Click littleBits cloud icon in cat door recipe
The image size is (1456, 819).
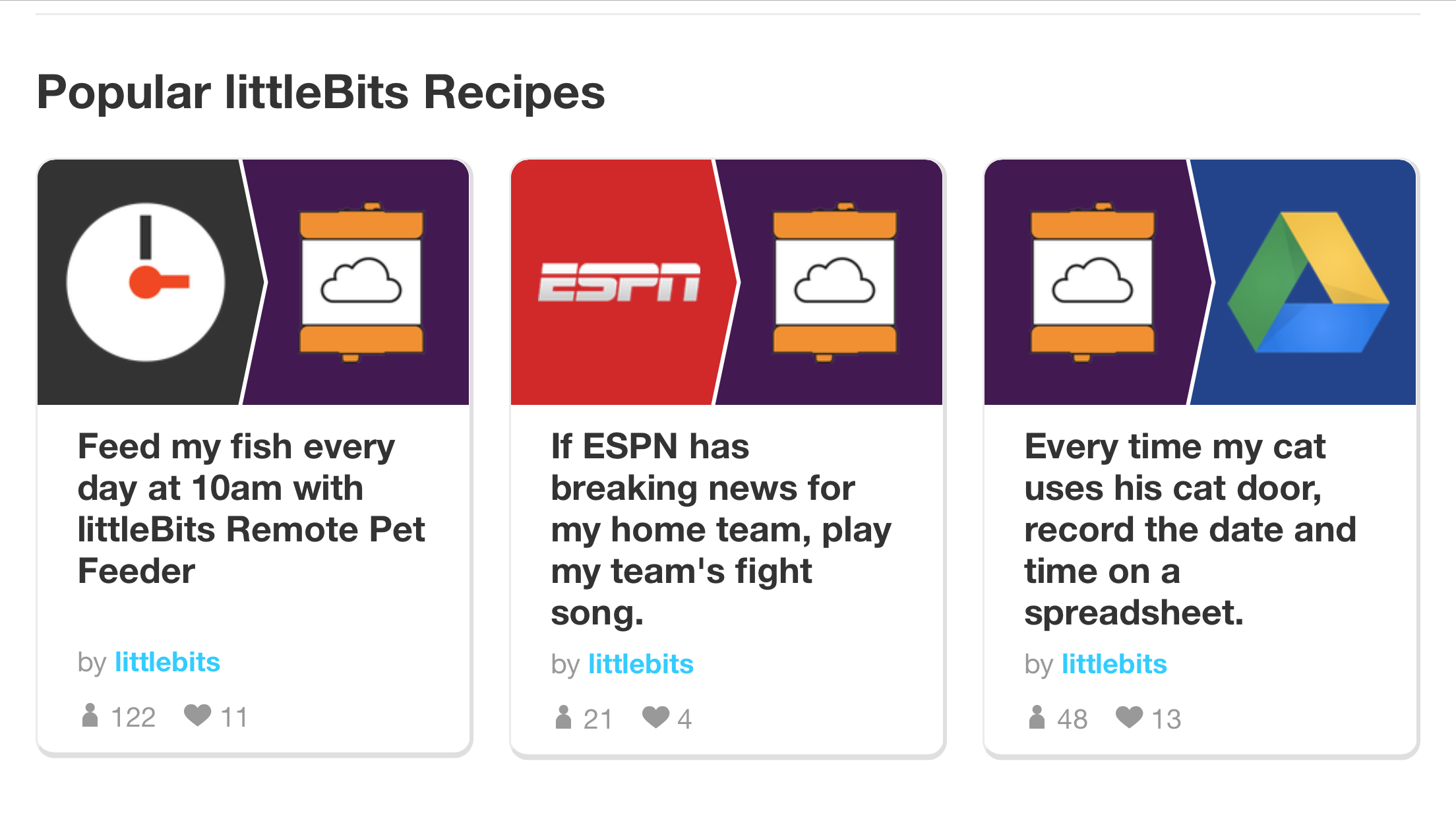1093,282
